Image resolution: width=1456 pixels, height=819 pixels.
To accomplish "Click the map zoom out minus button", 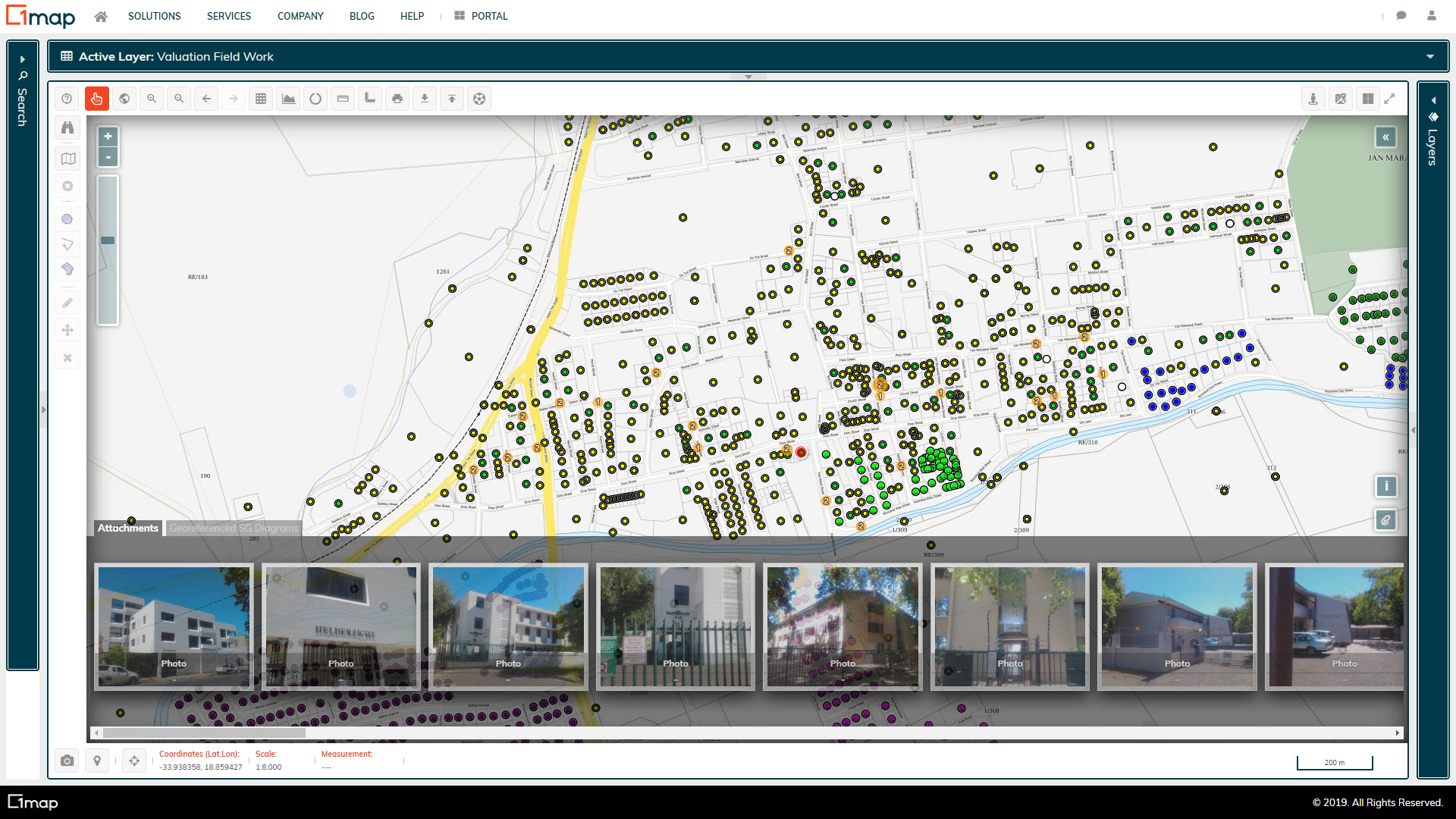I will (x=108, y=157).
